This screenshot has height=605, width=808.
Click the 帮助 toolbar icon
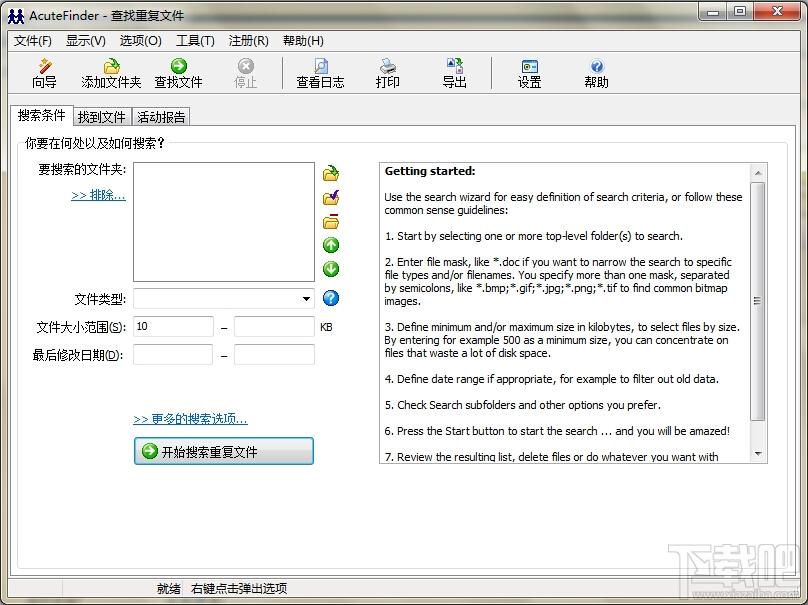pyautogui.click(x=596, y=73)
